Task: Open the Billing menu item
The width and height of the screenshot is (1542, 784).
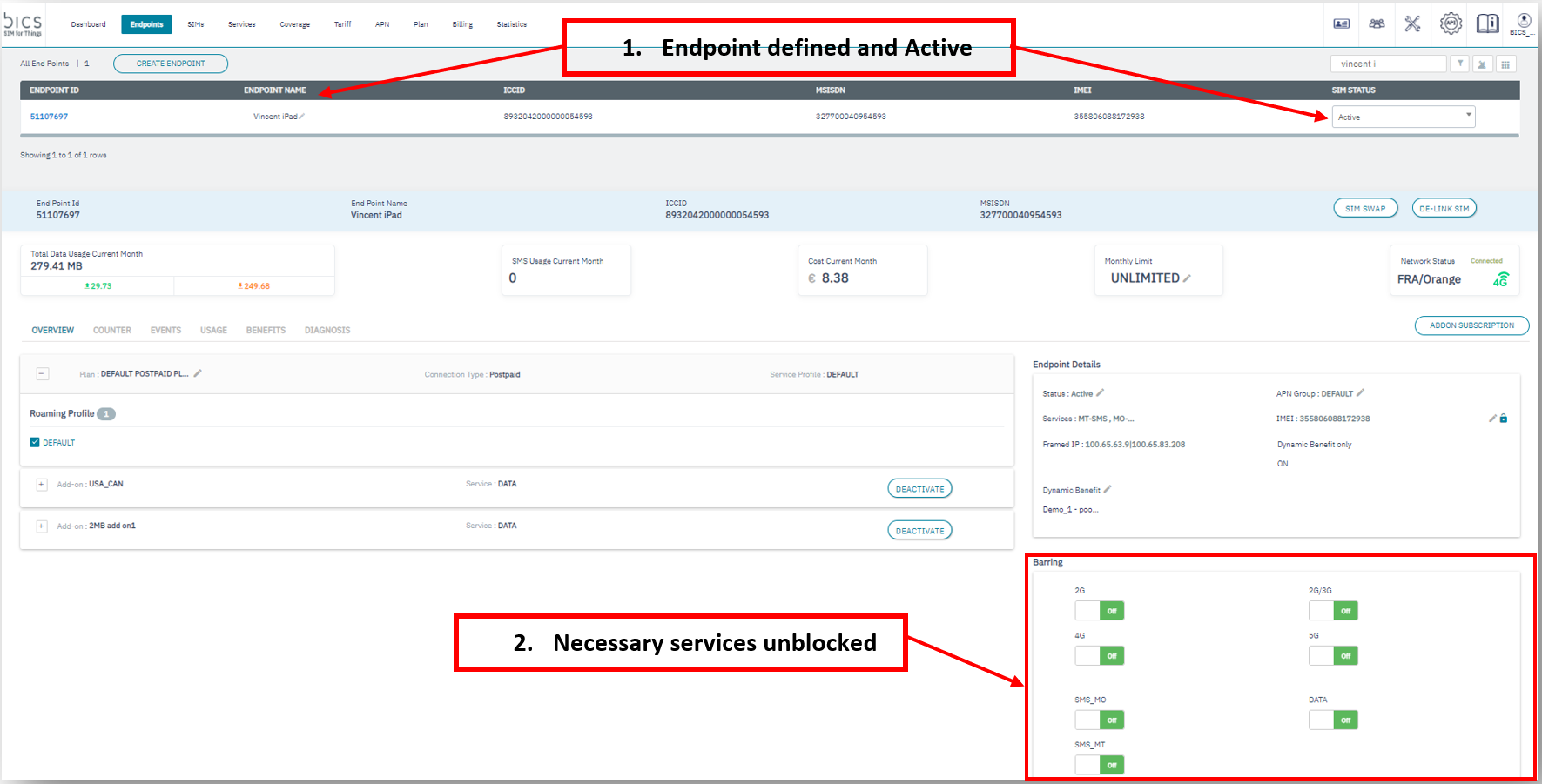Action: [462, 24]
